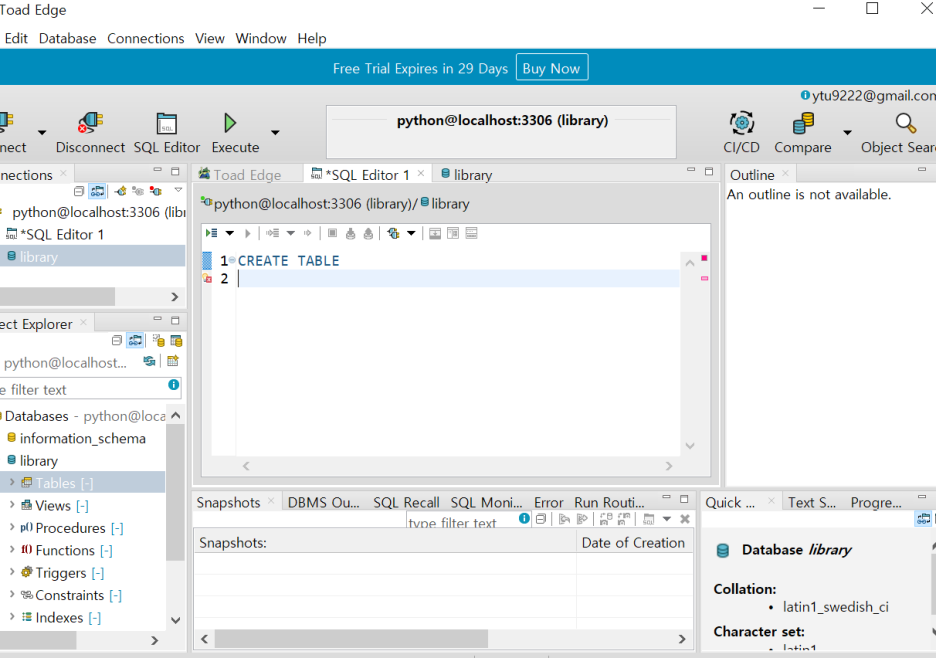Click first result layout icon in editor toolbar
The image size is (936, 658).
pos(435,233)
